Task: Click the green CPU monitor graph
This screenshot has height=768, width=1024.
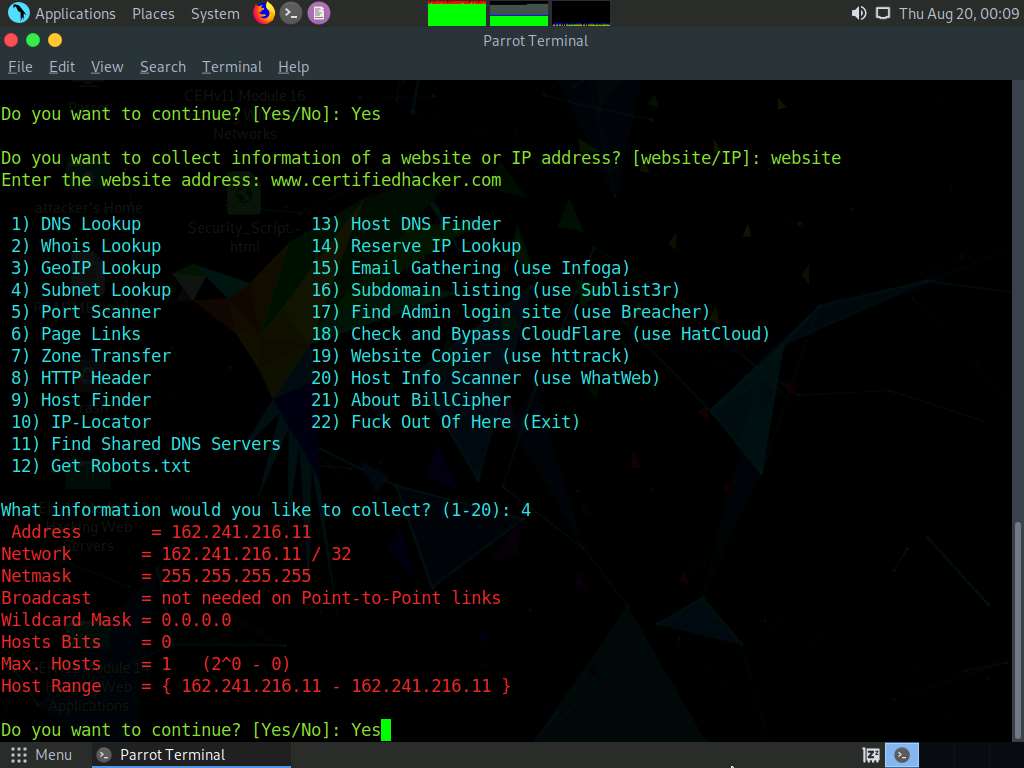Action: coord(456,13)
